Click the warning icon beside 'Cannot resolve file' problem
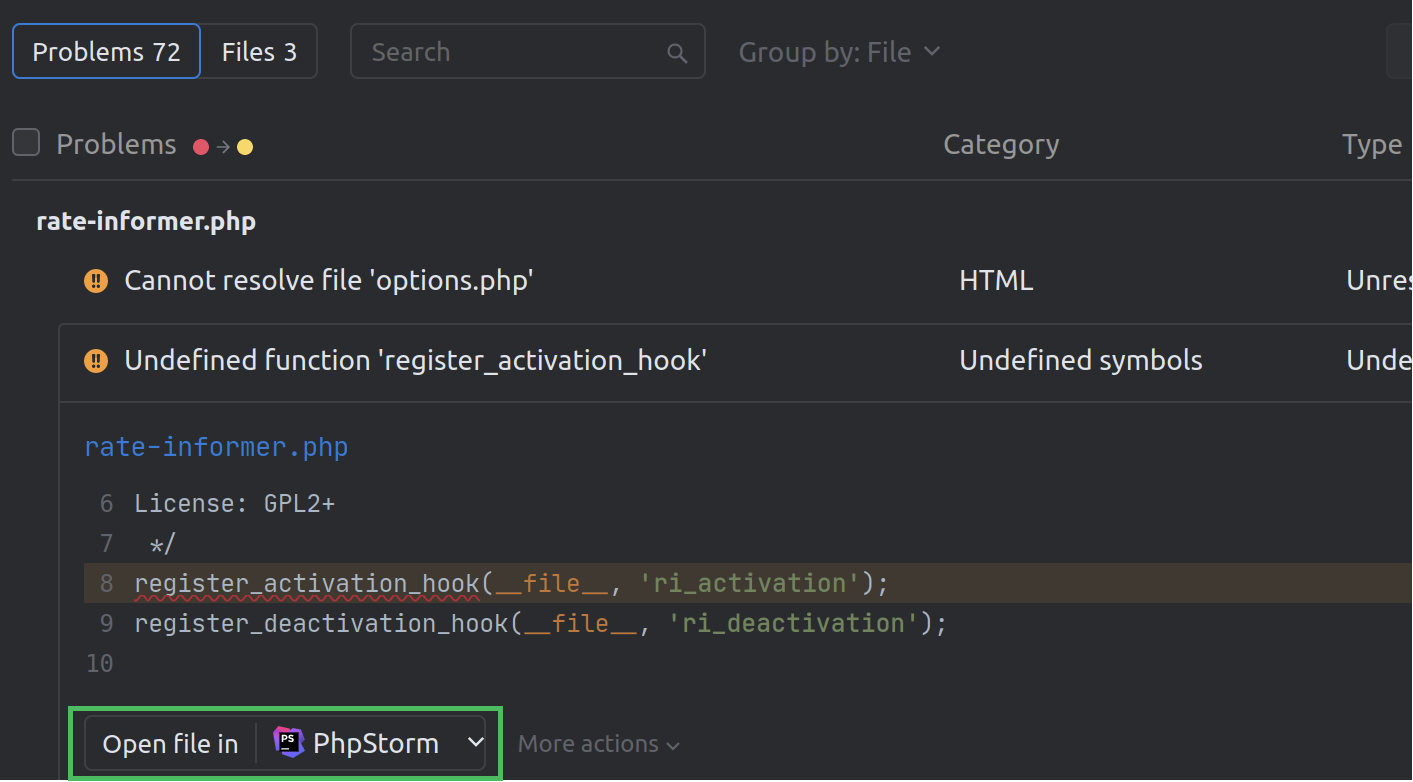The width and height of the screenshot is (1413, 782). tap(95, 281)
